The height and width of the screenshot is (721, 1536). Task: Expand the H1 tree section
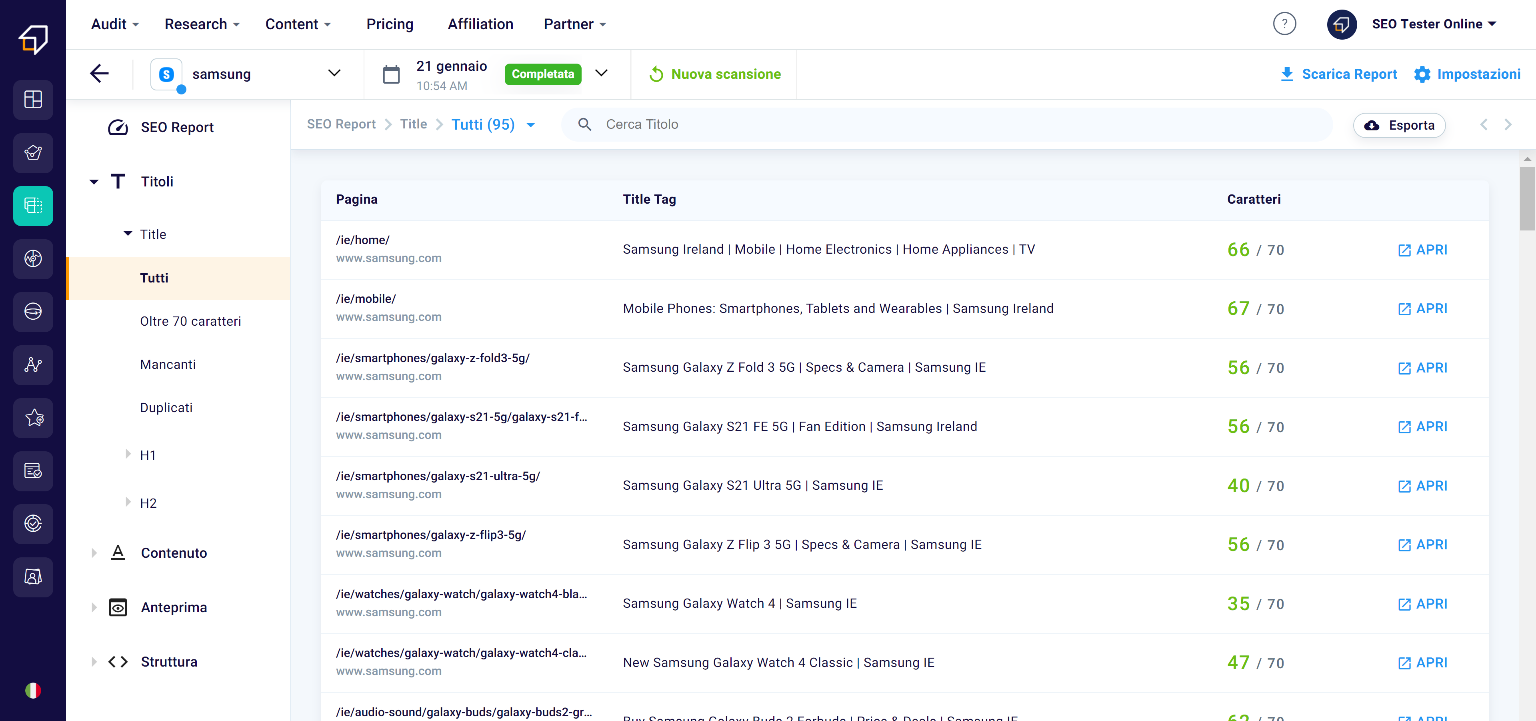(x=129, y=455)
